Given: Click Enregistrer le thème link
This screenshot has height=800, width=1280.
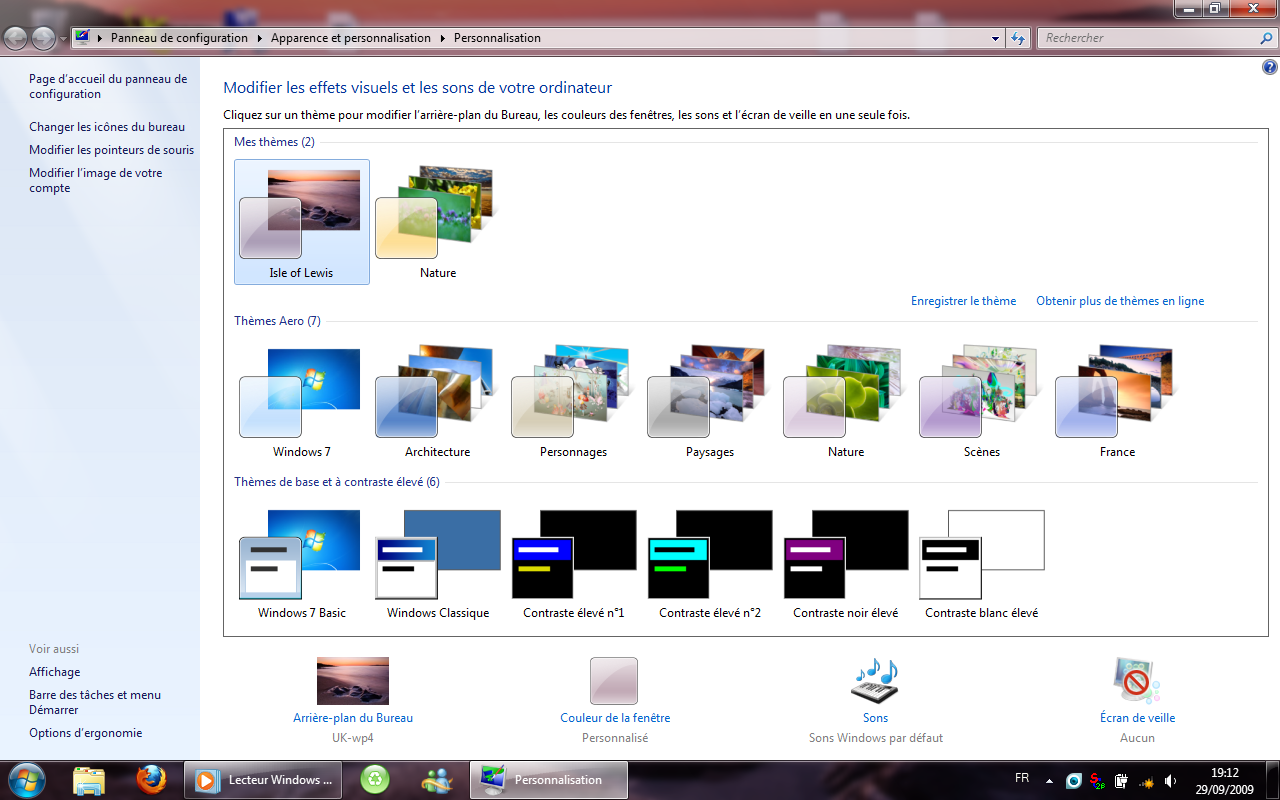Looking at the screenshot, I should (x=963, y=301).
